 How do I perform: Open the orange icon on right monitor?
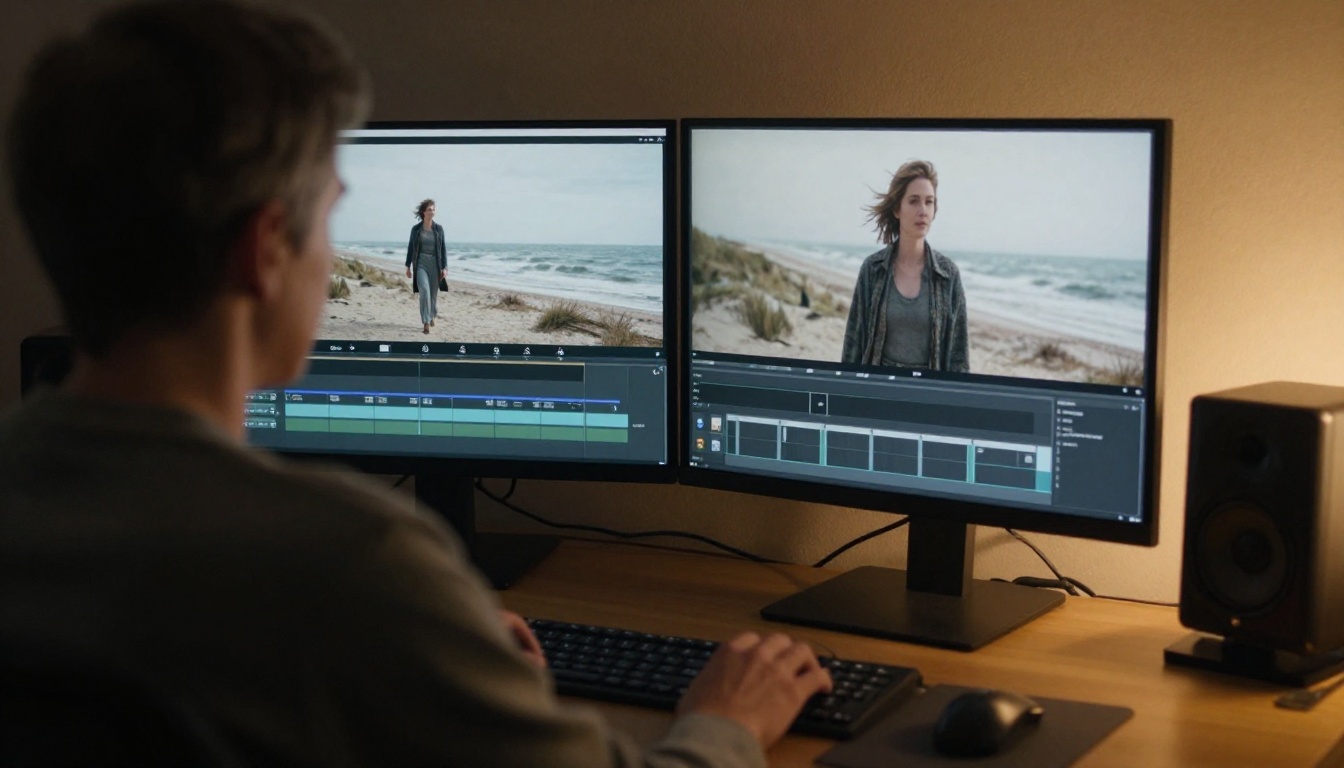click(700, 443)
